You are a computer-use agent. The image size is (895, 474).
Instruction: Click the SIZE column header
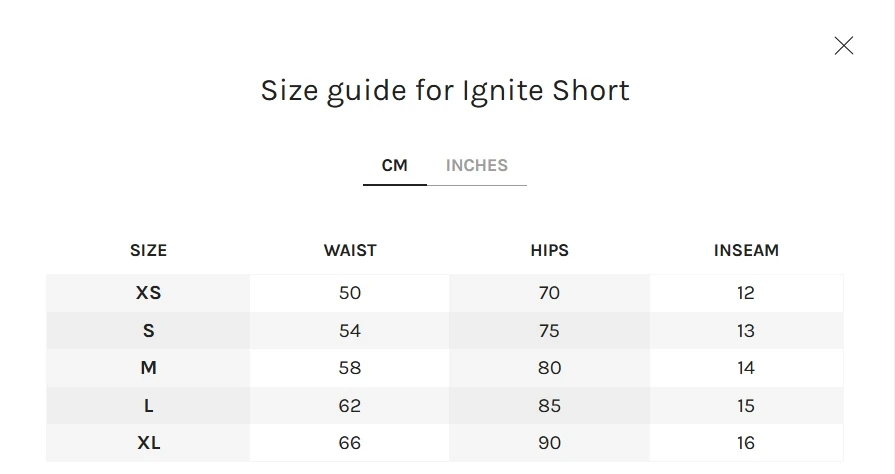[148, 251]
